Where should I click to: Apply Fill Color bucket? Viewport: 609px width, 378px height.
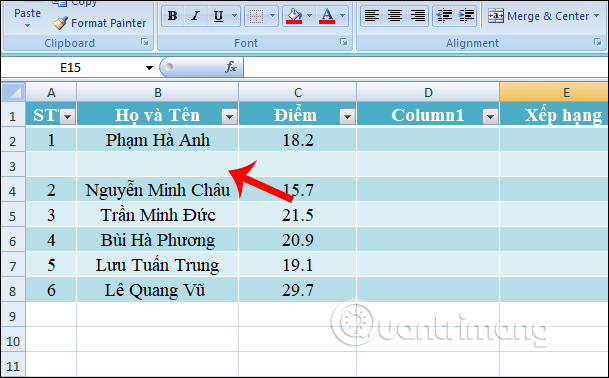coord(294,16)
